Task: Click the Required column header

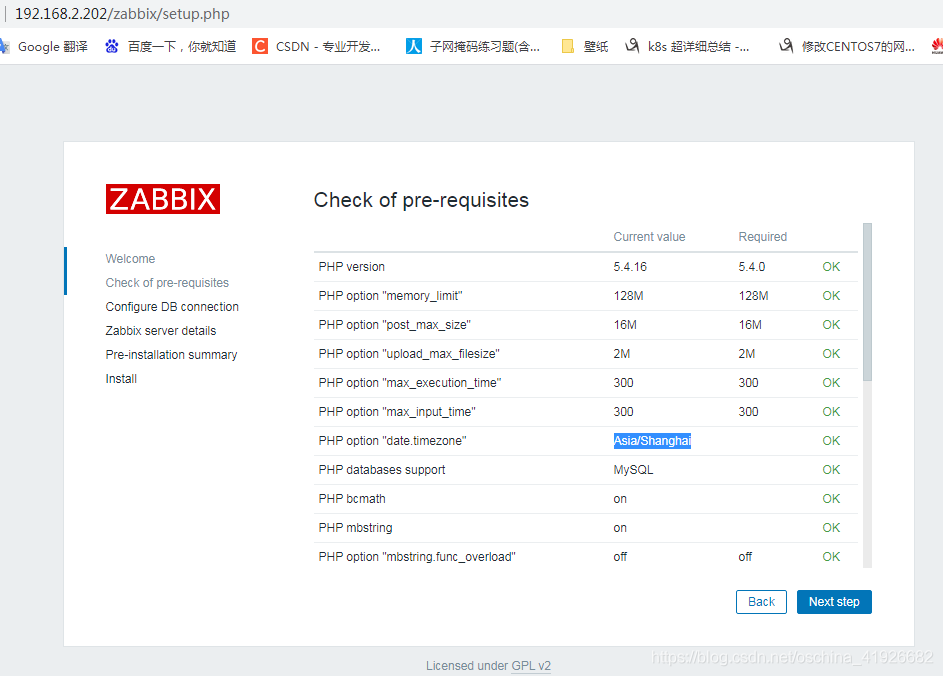Action: click(x=762, y=237)
